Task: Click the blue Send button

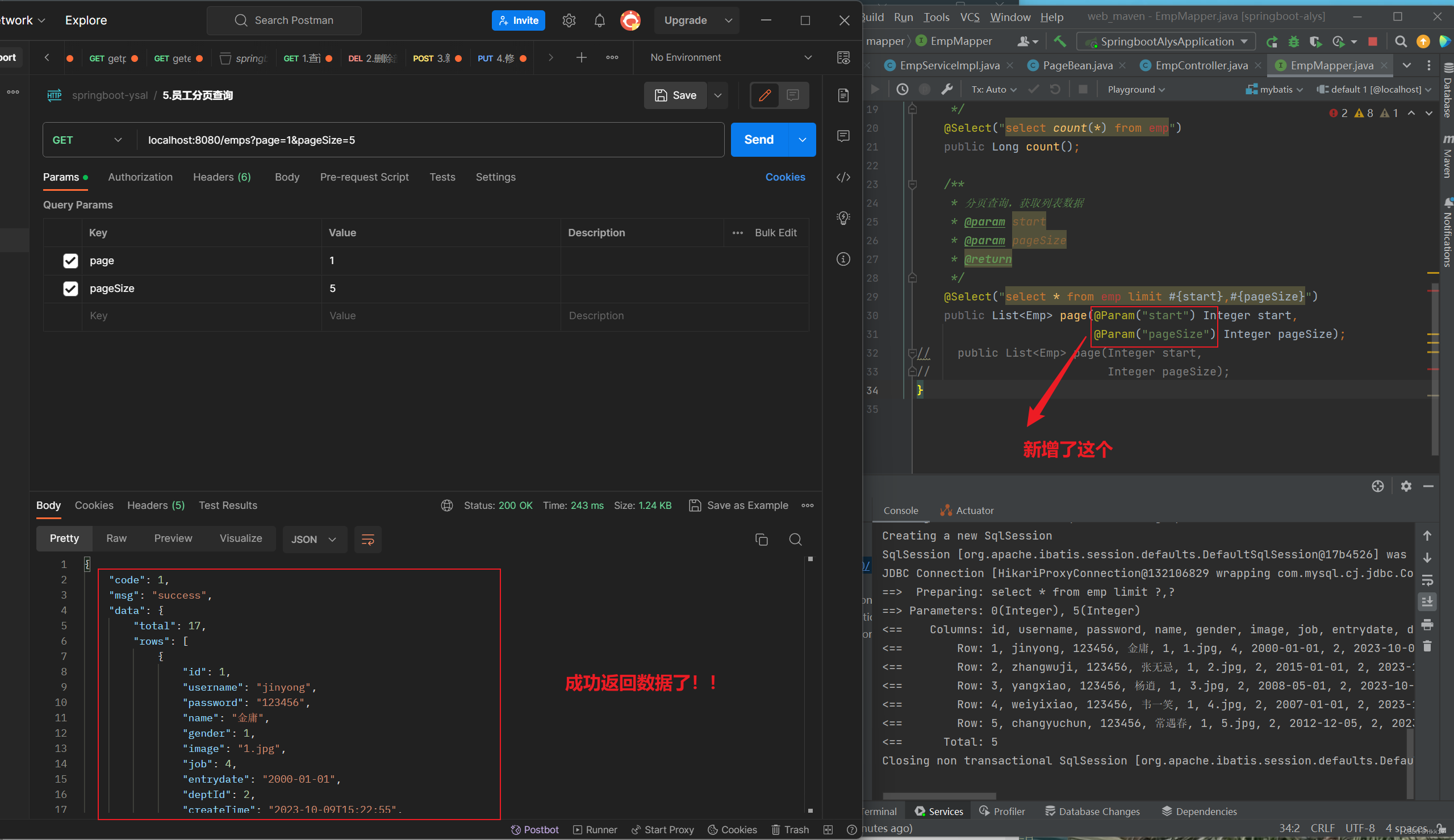Action: pyautogui.click(x=758, y=140)
